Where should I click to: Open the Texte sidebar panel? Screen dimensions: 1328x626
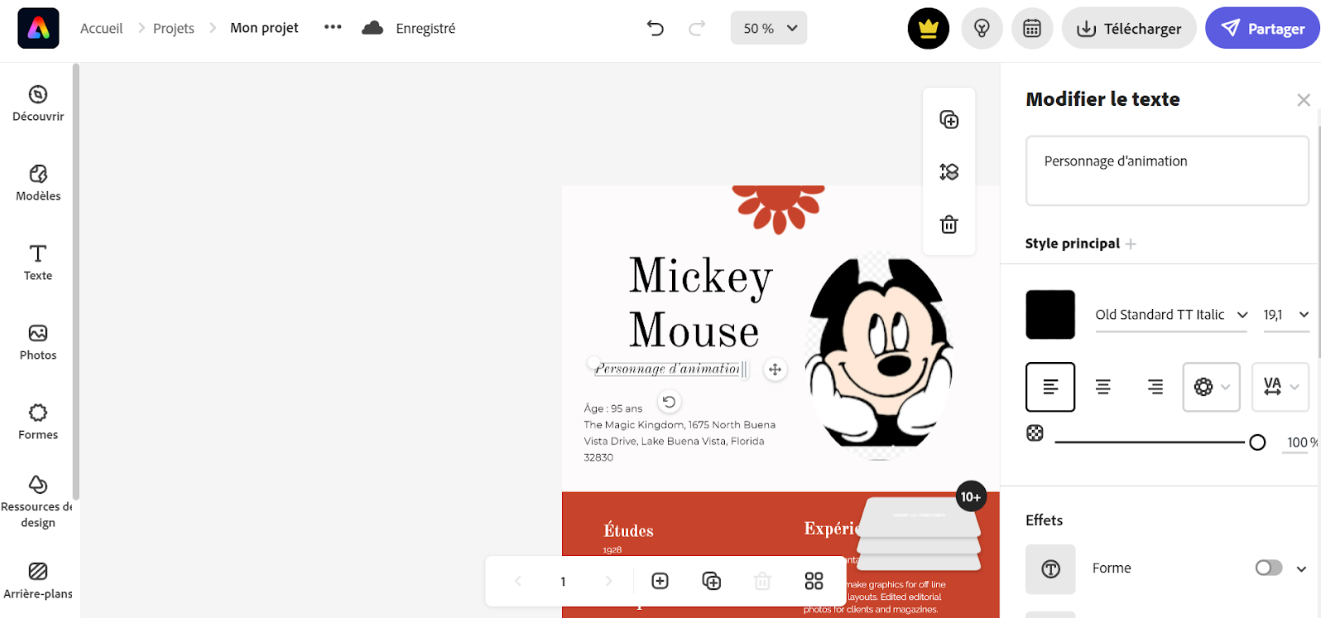click(x=38, y=262)
